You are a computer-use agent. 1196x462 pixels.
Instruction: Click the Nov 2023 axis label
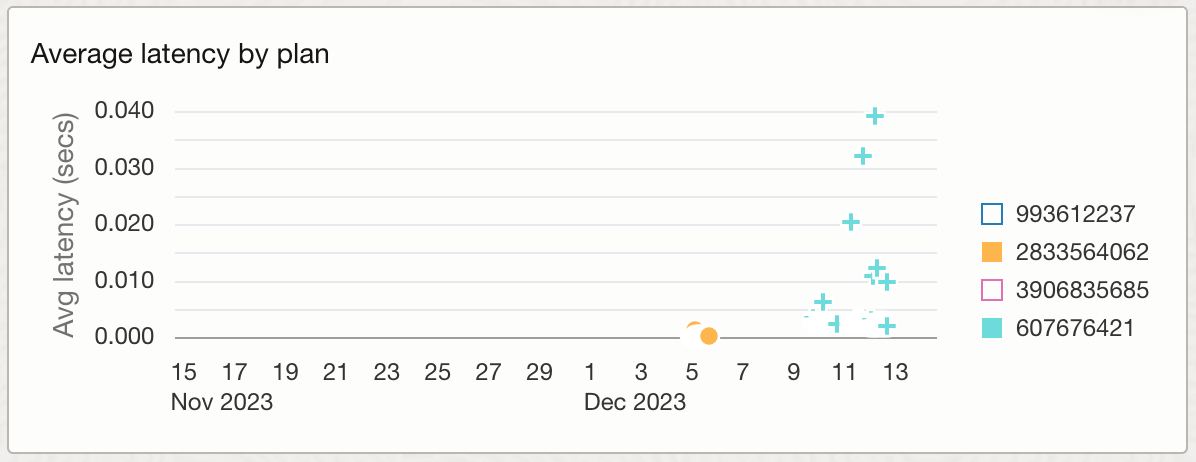tap(221, 403)
